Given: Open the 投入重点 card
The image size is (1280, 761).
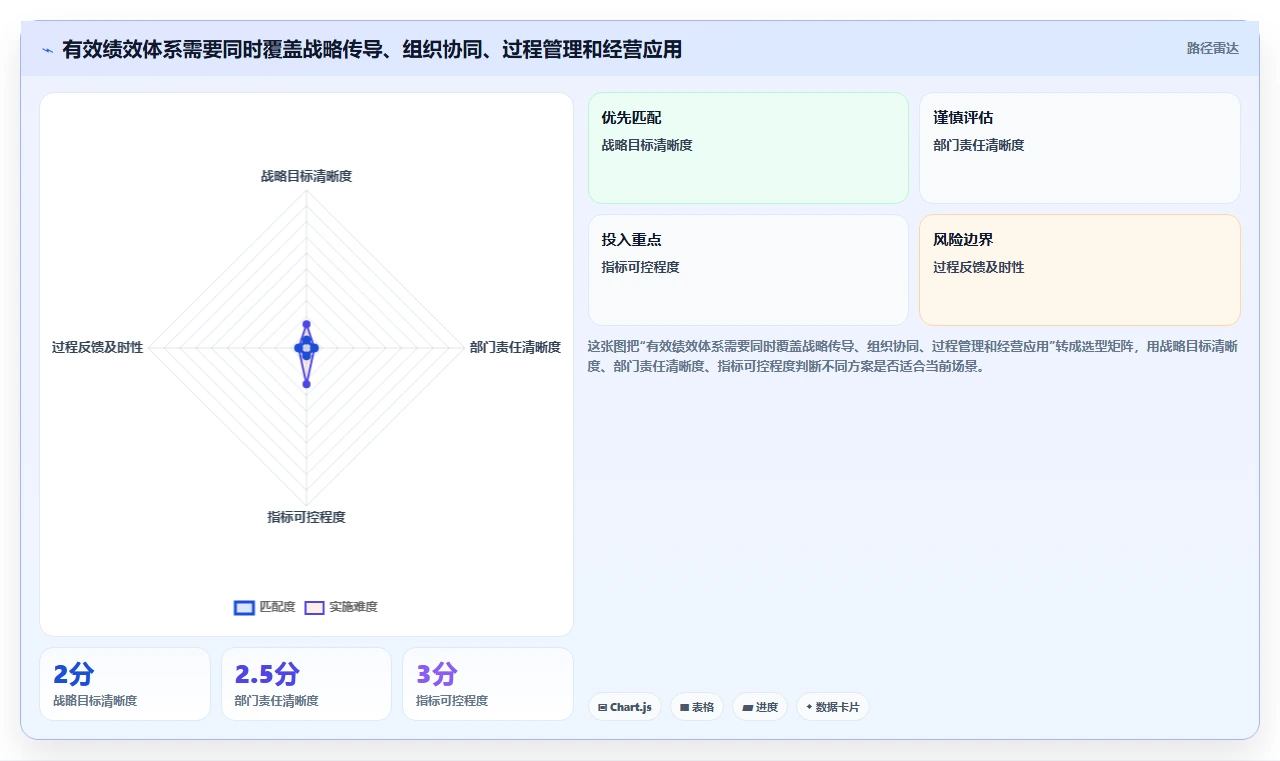Looking at the screenshot, I should (748, 270).
